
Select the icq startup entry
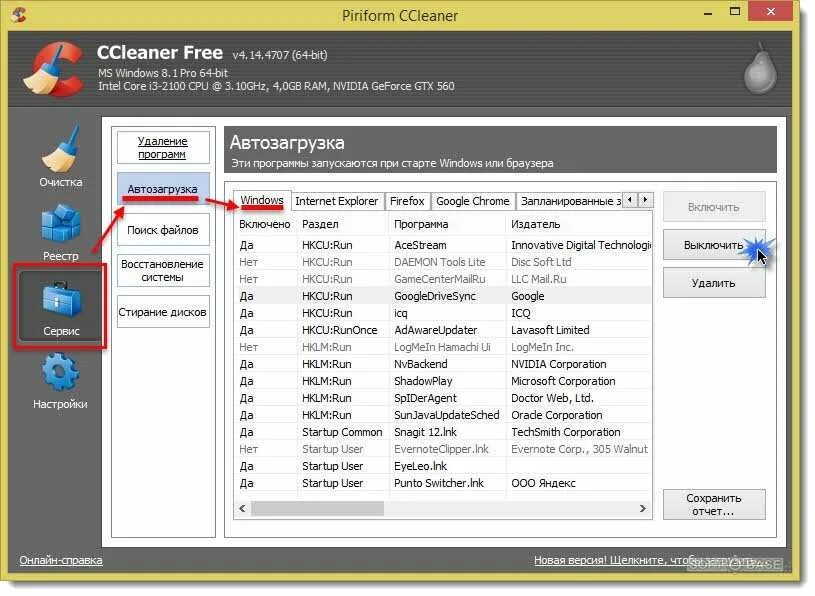click(443, 313)
